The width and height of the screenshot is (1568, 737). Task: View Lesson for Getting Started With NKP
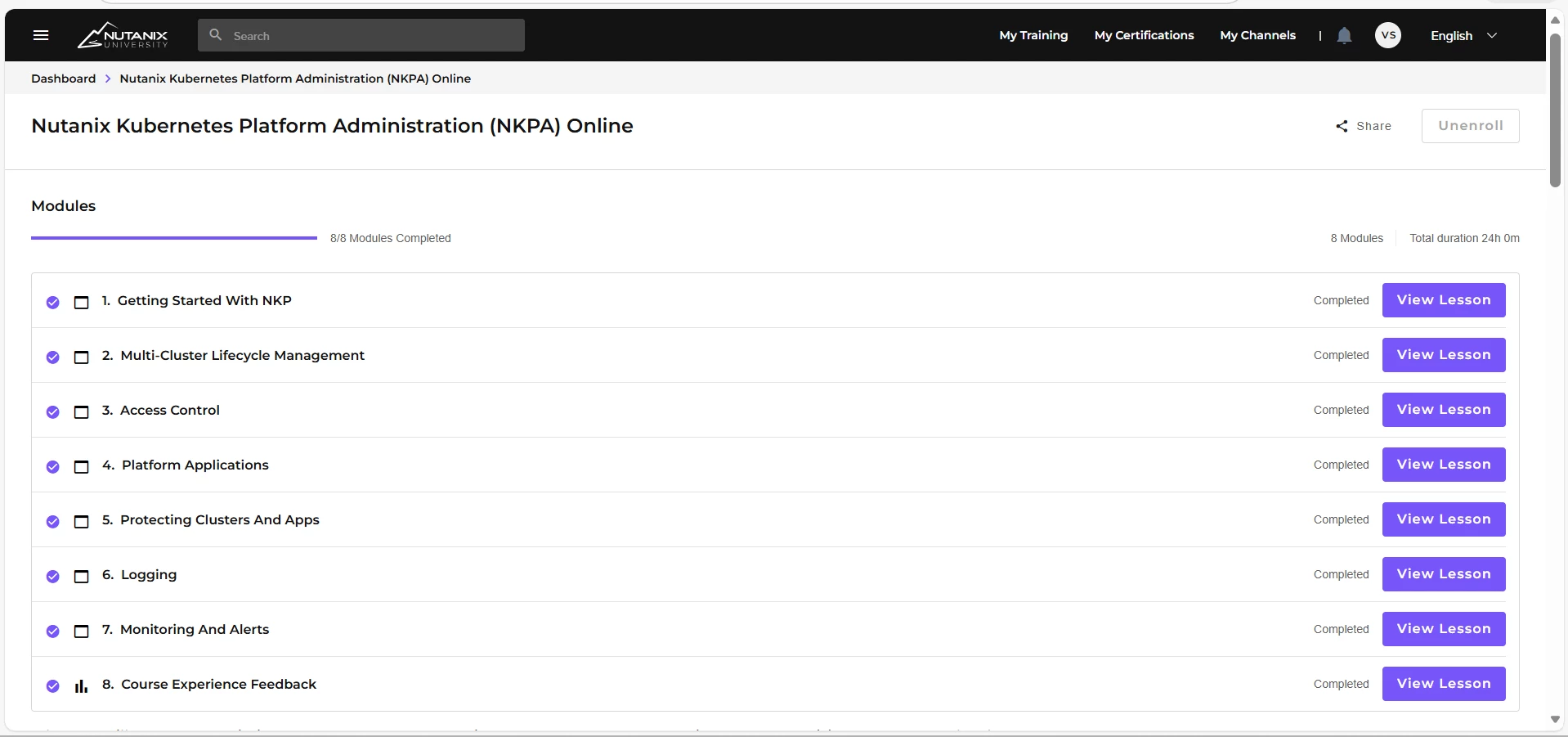click(x=1444, y=300)
